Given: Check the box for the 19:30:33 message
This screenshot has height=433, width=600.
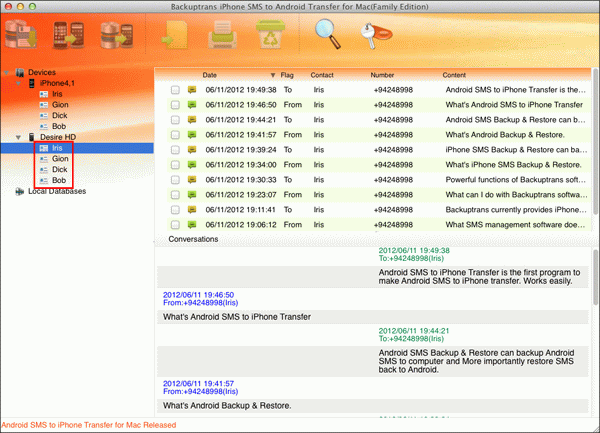Looking at the screenshot, I should (x=175, y=180).
